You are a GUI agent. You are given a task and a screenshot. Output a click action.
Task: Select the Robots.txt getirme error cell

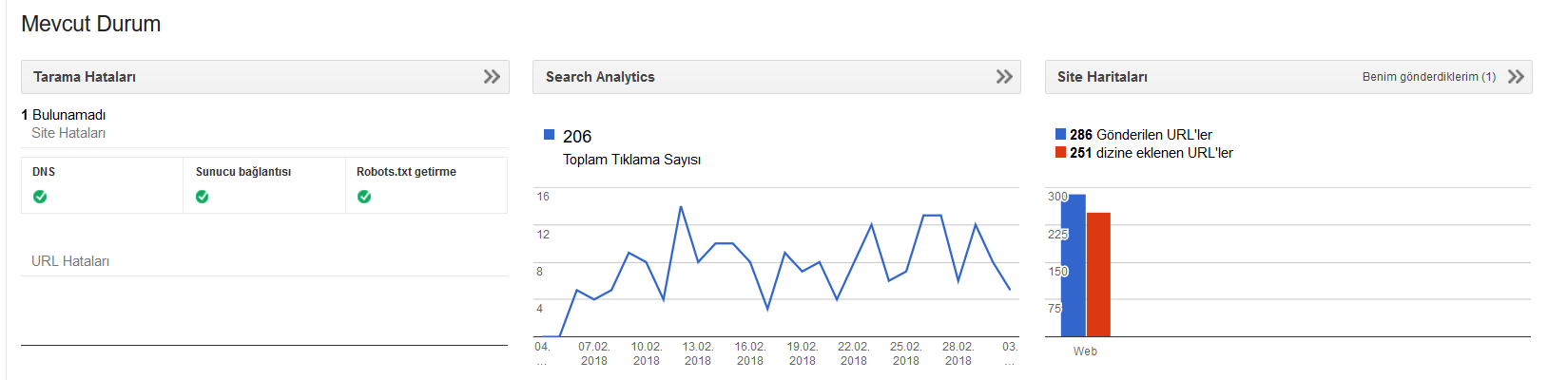(426, 185)
